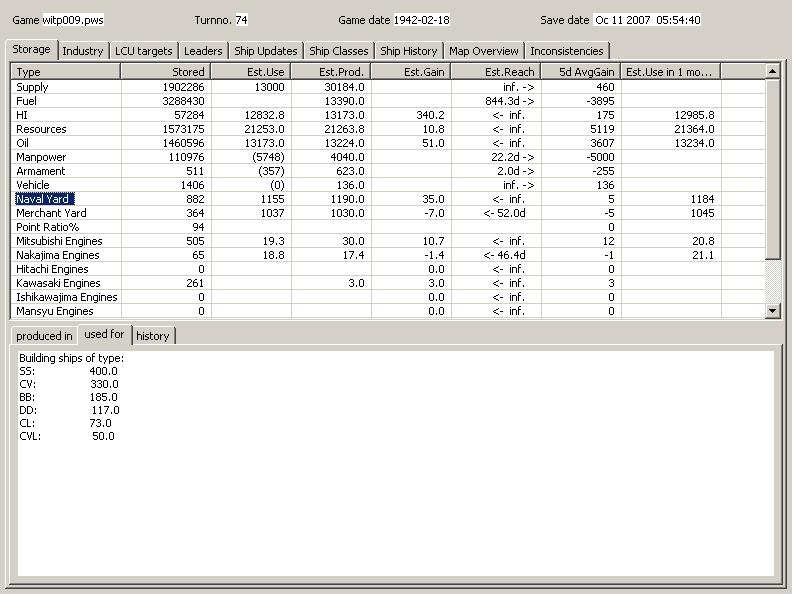
Task: Sort by the Est.Use column header
Action: point(251,72)
